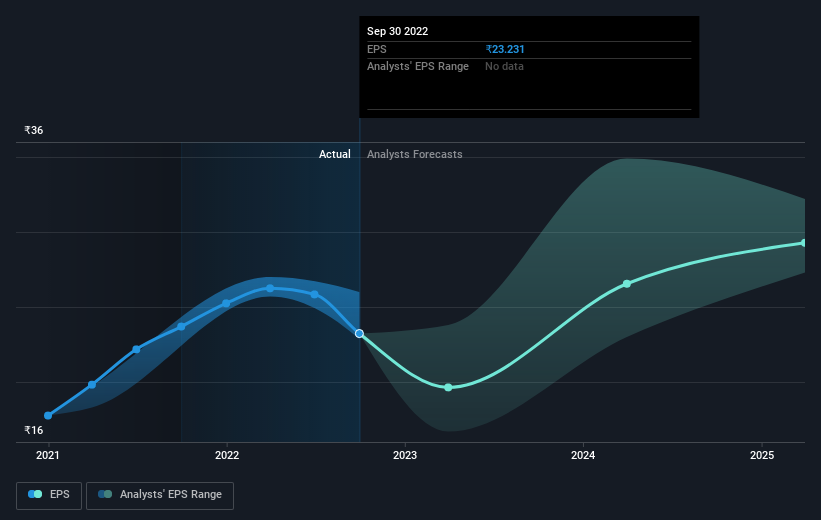Click the EPS legend color dots icon

pos(35,494)
